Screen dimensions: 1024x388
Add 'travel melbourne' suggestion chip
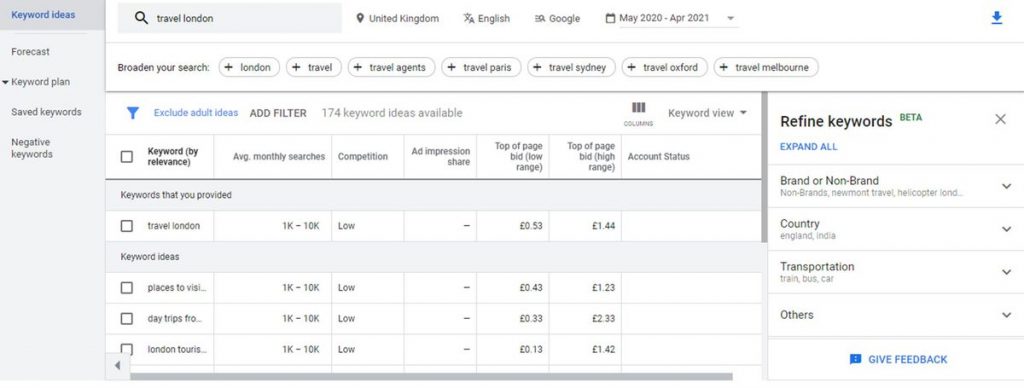point(765,67)
